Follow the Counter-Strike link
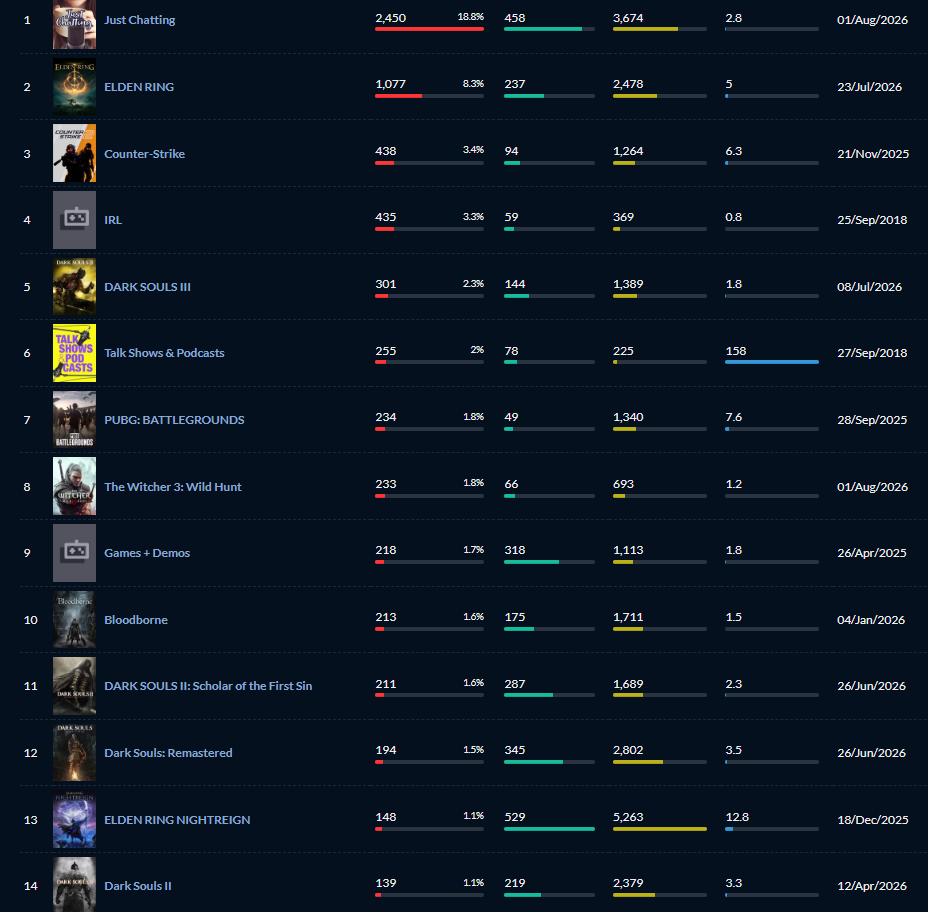The height and width of the screenshot is (912, 928). click(144, 153)
